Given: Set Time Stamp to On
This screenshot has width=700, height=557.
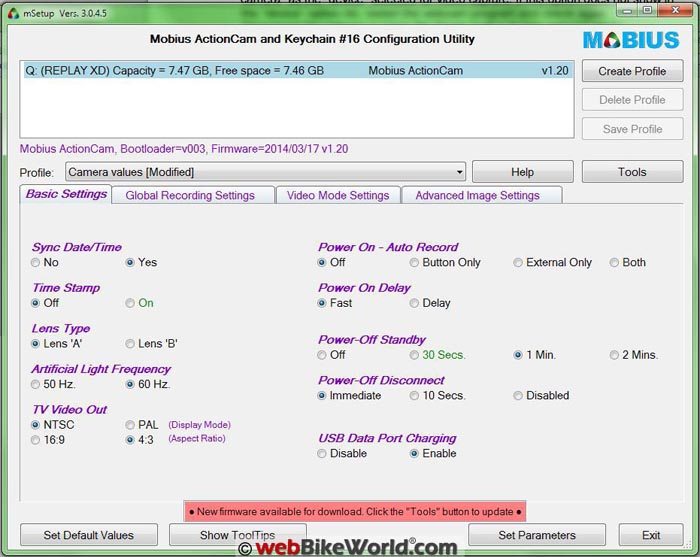Looking at the screenshot, I should tap(130, 303).
